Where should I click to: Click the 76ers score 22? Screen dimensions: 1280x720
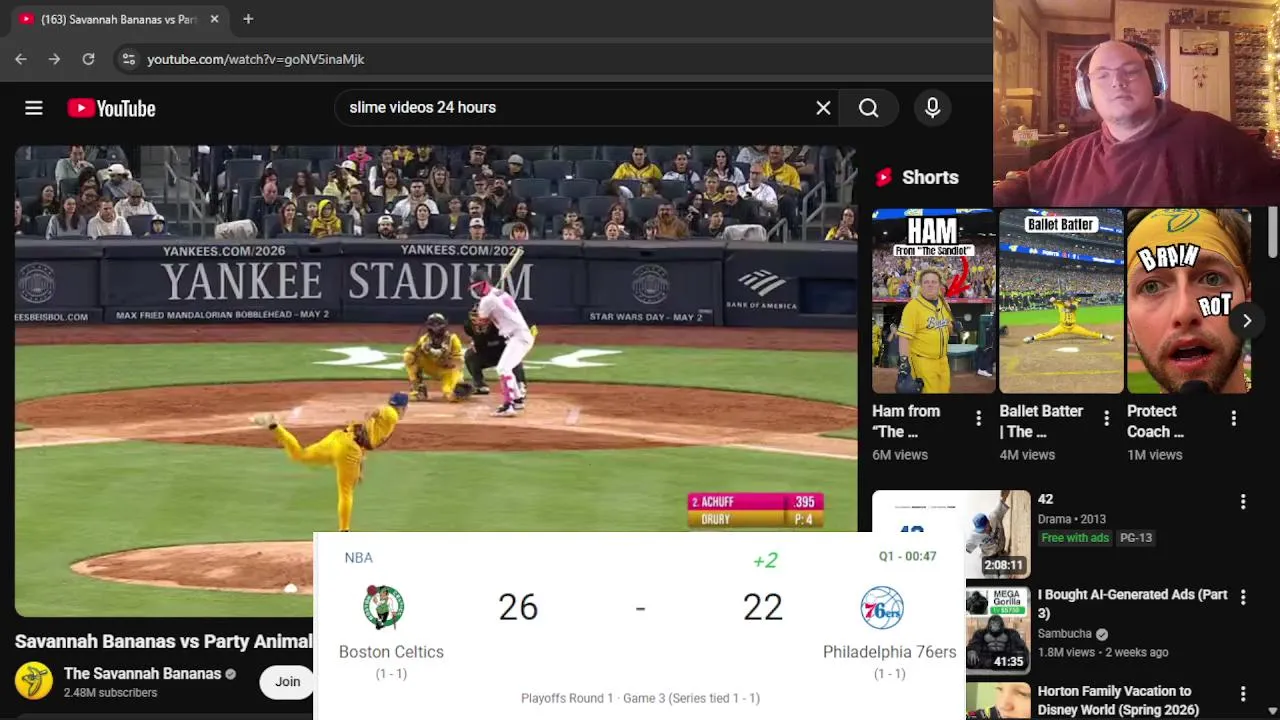click(x=762, y=607)
